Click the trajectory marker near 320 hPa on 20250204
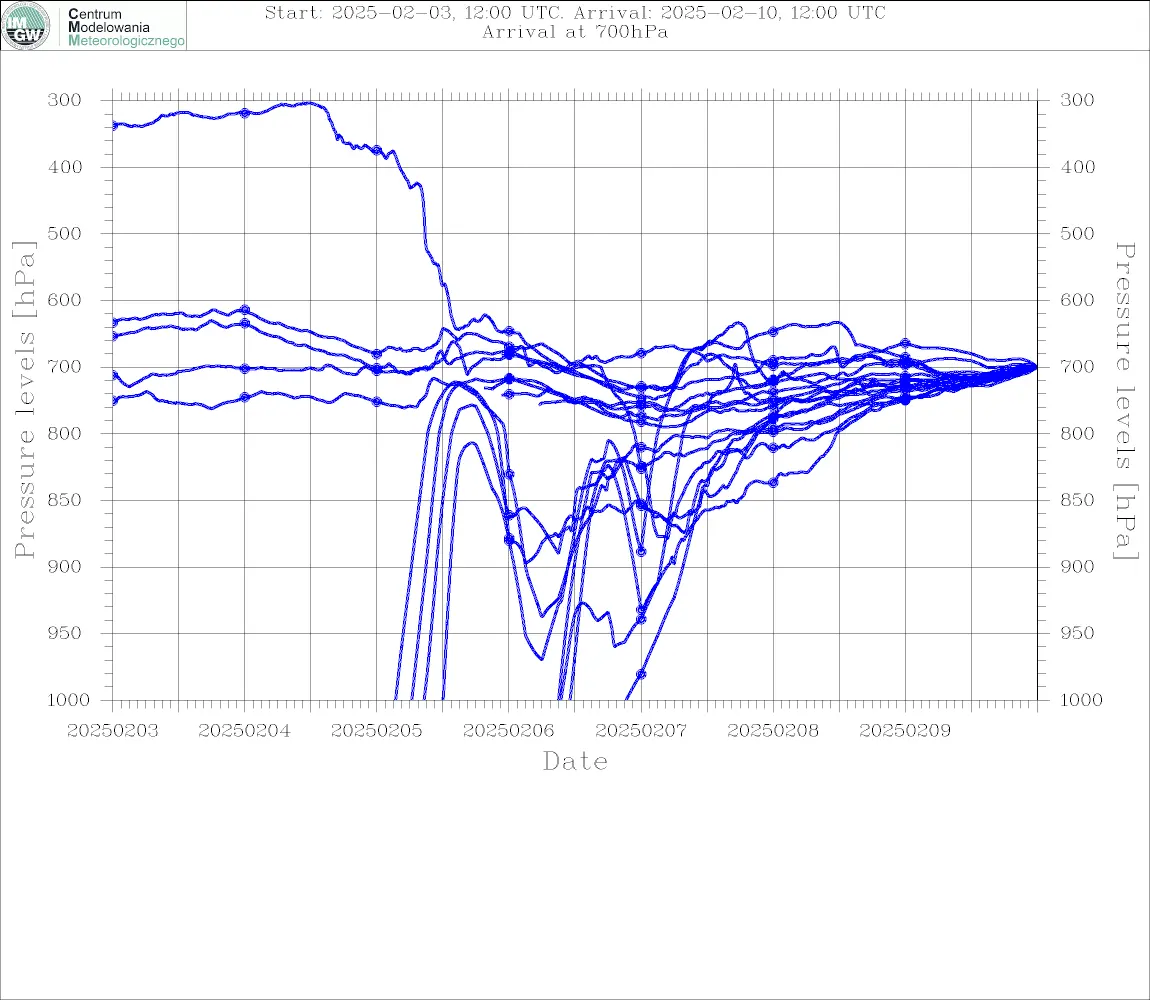The image size is (1150, 1000). (x=245, y=113)
